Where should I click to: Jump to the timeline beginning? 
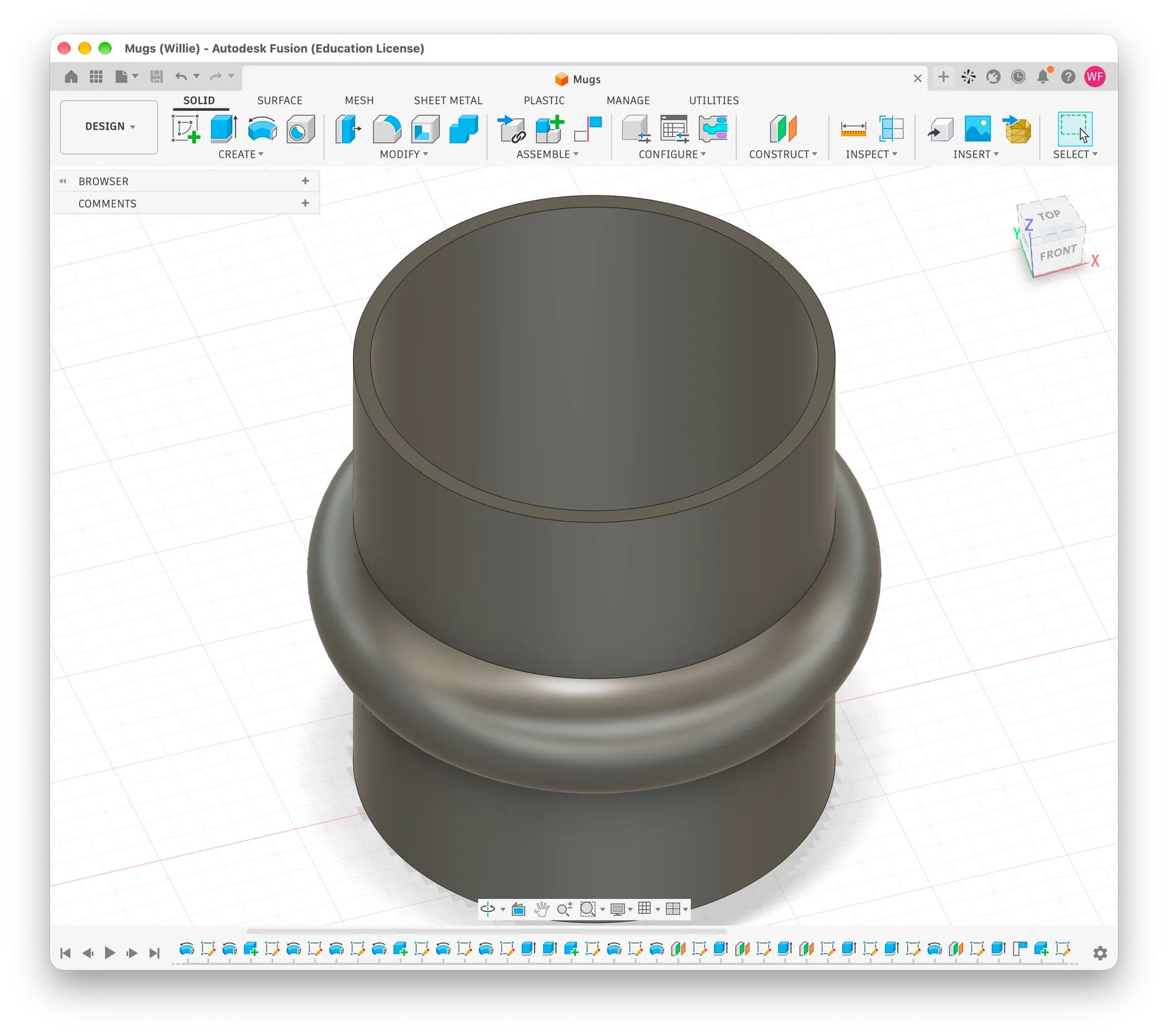click(65, 952)
